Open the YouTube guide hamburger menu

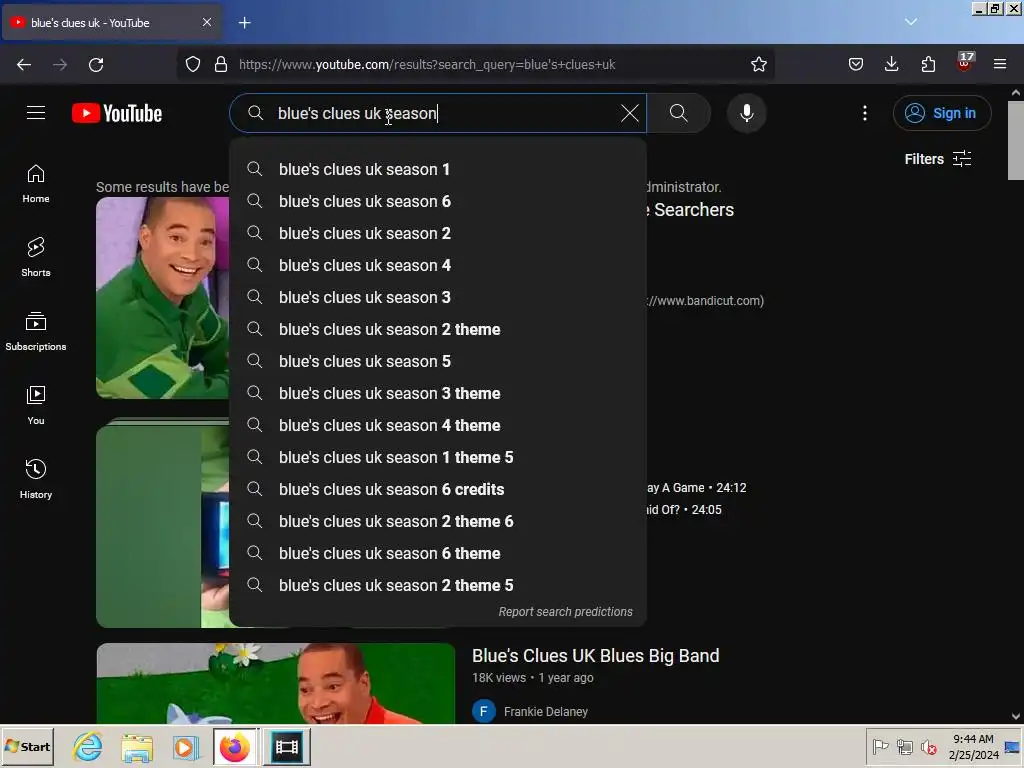[x=36, y=113]
